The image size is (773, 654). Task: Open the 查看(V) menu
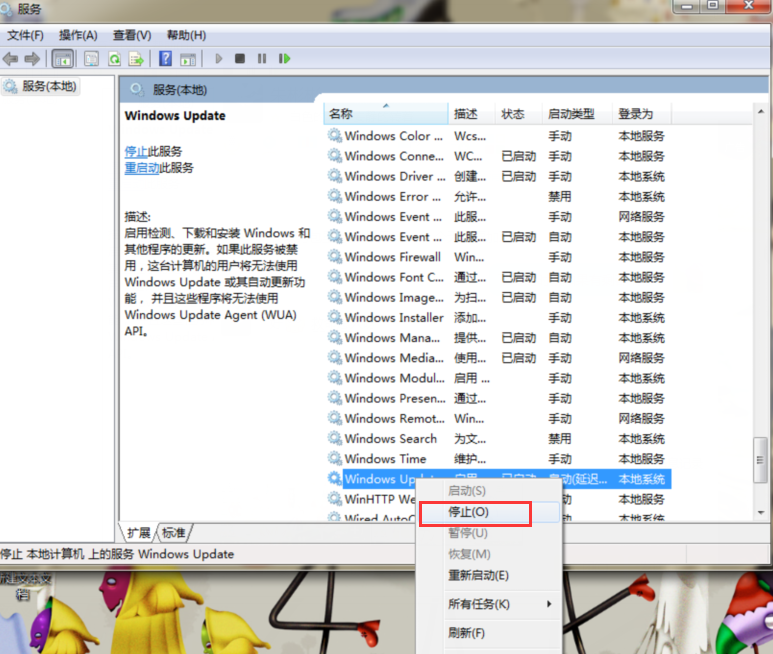(x=132, y=35)
